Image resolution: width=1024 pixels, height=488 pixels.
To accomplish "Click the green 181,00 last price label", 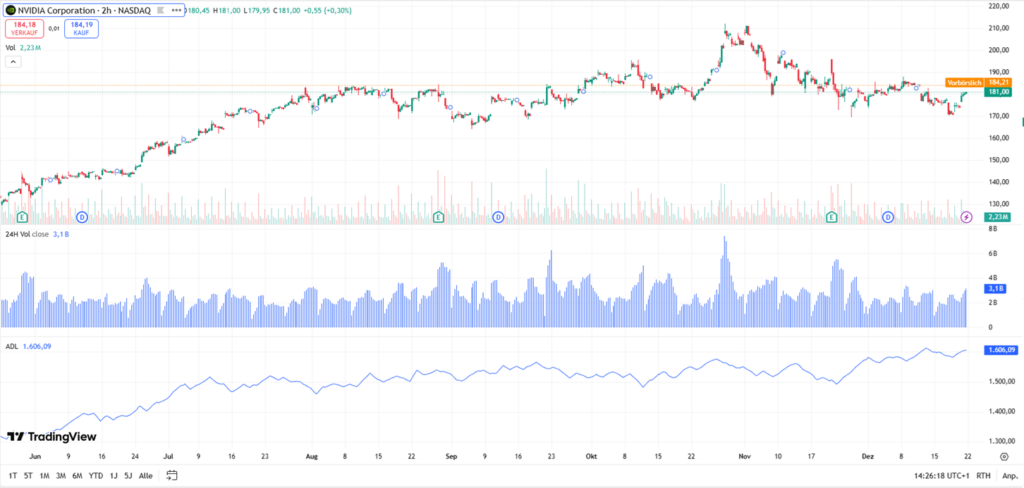I will click(998, 92).
